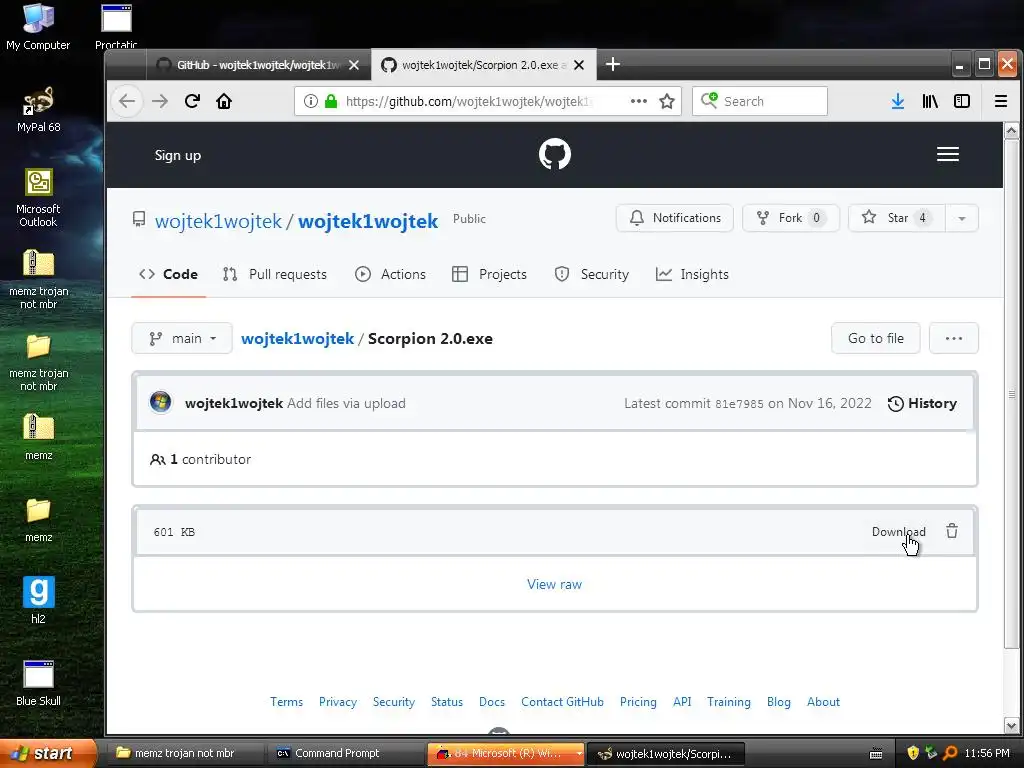Select the hl2 desktop icon
The image size is (1024, 768).
pyautogui.click(x=39, y=601)
